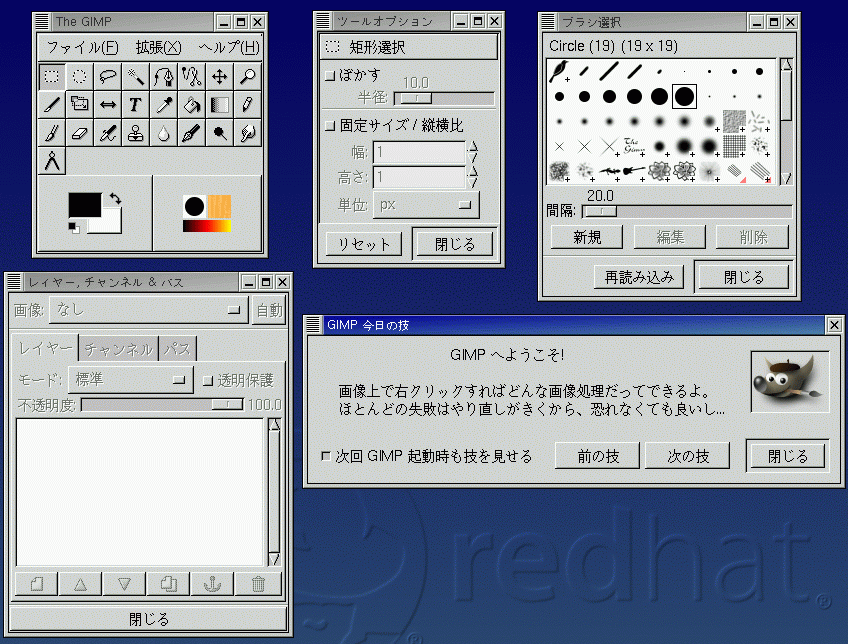Activate the intelligent scissors tool
Image resolution: width=848 pixels, height=644 pixels.
pyautogui.click(x=191, y=76)
